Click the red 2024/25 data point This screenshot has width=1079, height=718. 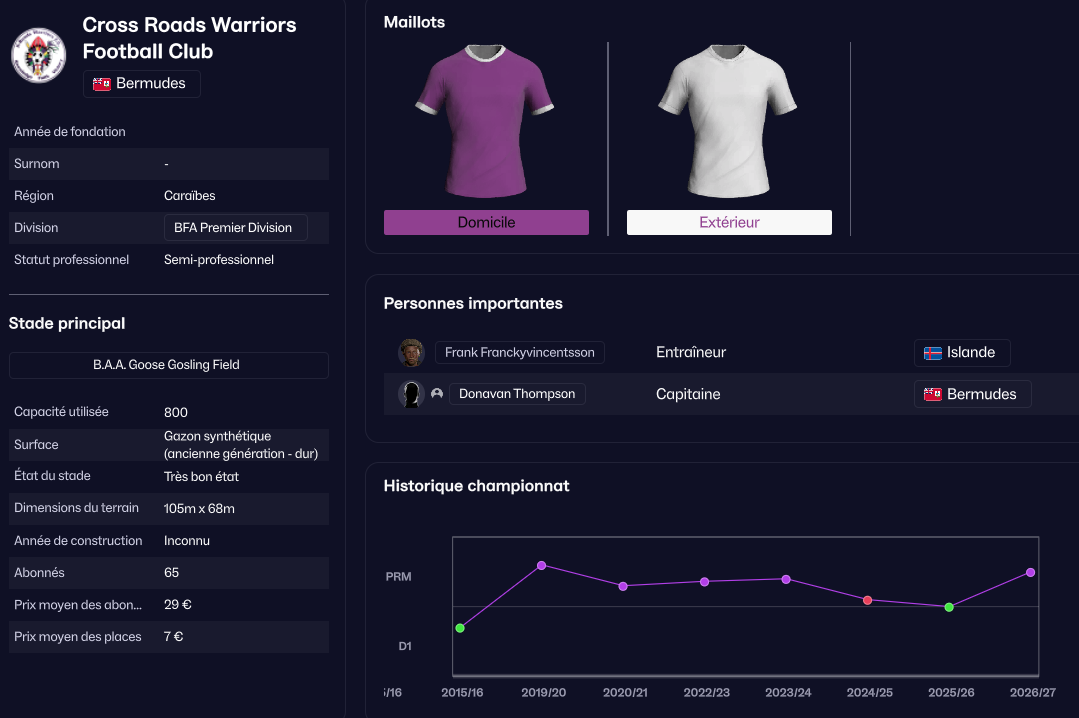(867, 600)
